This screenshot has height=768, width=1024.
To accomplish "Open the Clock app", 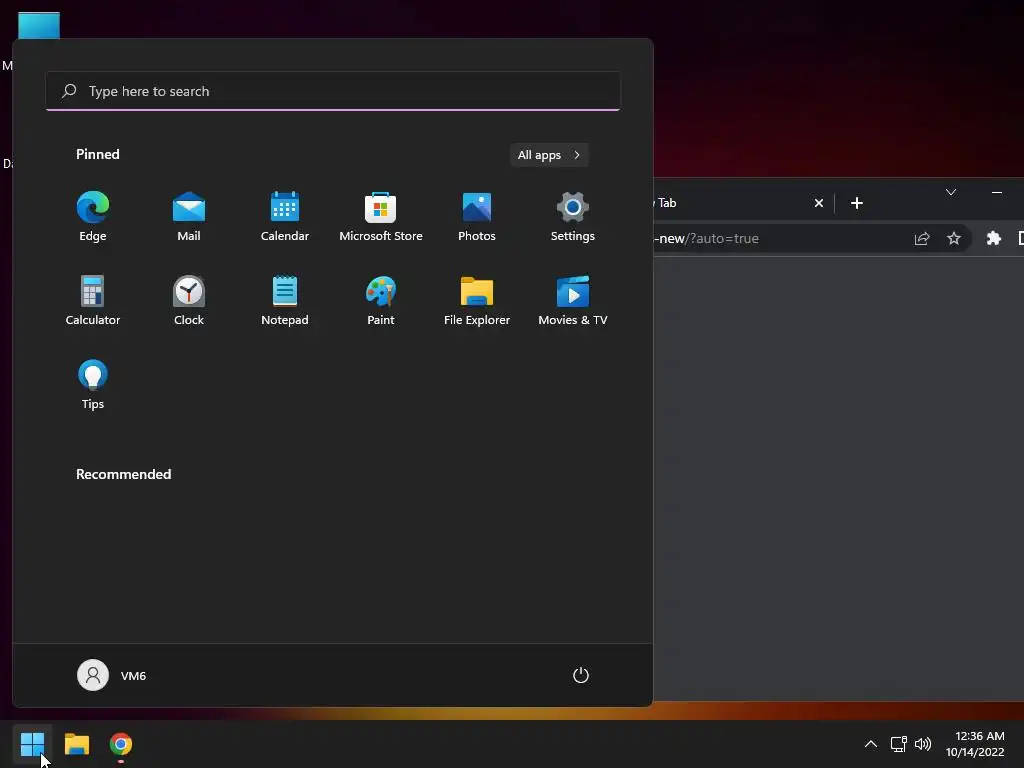I will tap(189, 301).
